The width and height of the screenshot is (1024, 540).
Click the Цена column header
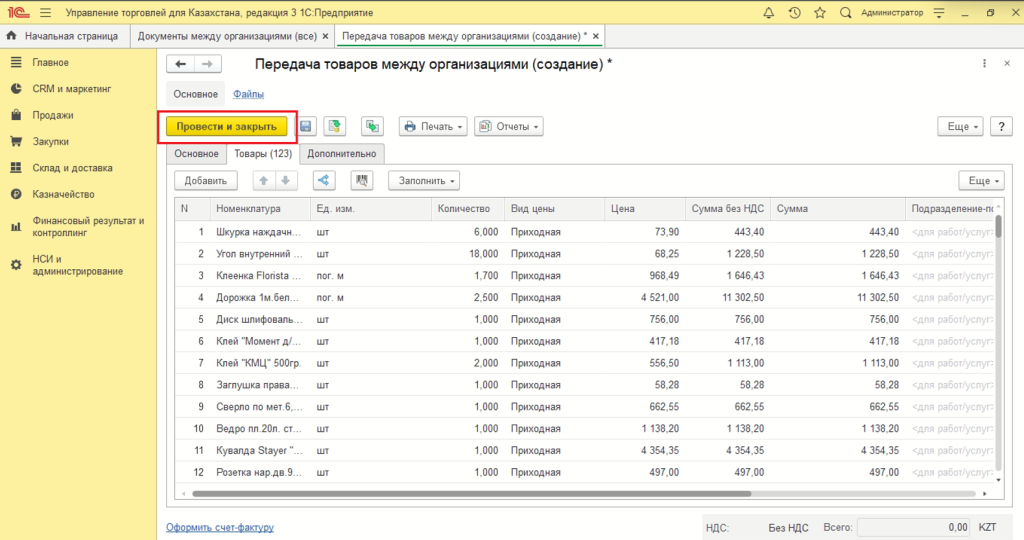(645, 209)
